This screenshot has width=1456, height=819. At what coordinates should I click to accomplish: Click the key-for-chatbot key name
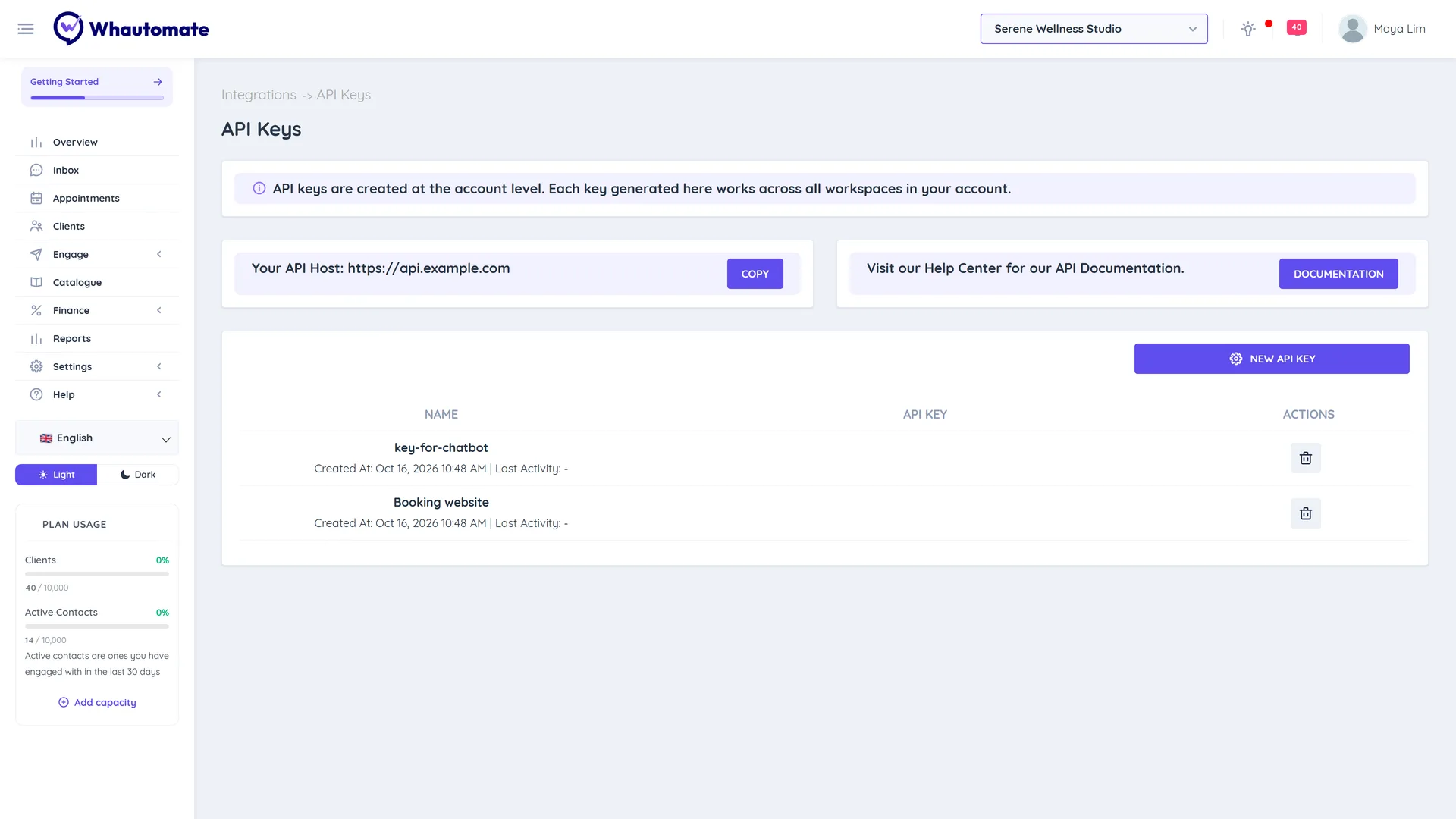click(x=441, y=447)
